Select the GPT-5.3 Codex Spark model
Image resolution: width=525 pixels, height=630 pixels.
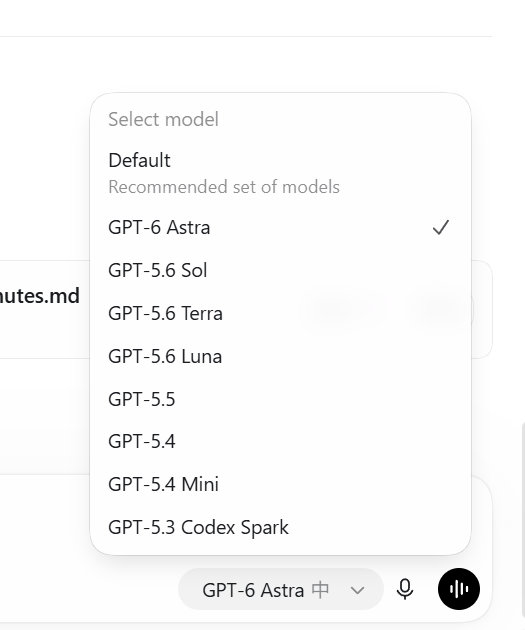(x=280, y=527)
